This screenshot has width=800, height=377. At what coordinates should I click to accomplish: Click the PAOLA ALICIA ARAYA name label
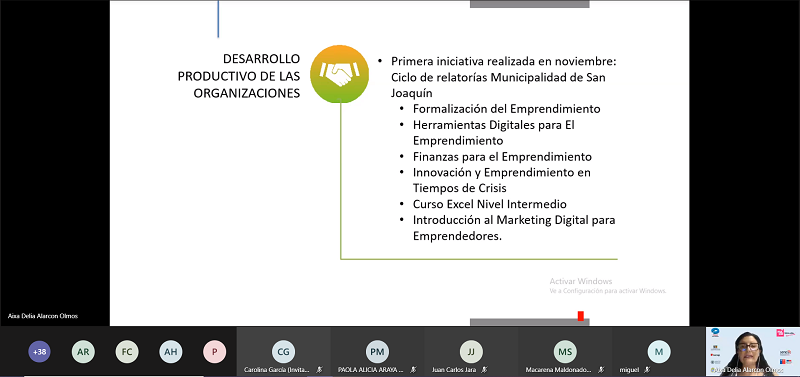tap(371, 370)
